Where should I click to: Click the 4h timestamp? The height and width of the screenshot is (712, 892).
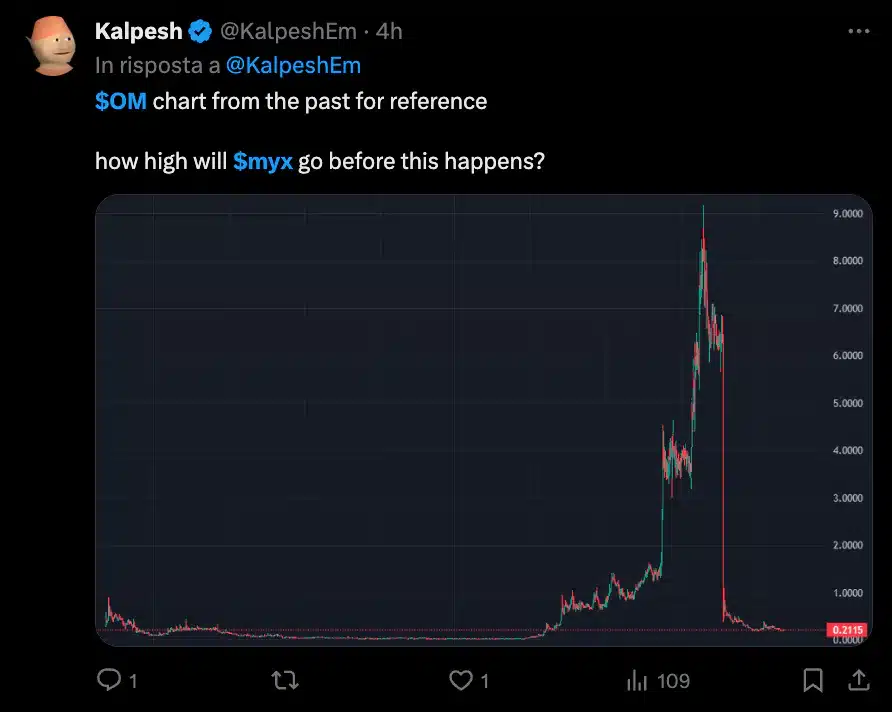point(388,32)
